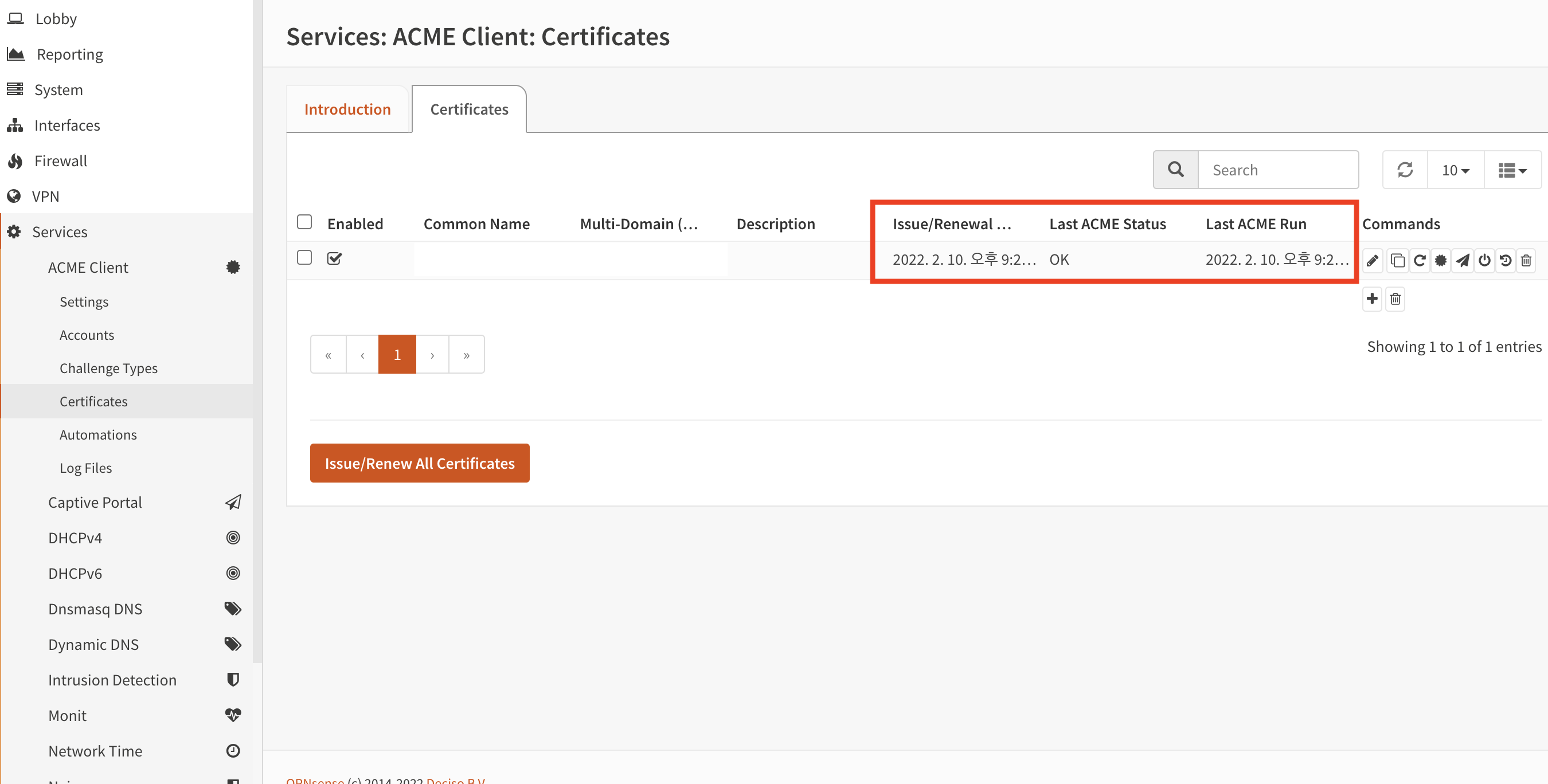Screen dimensions: 1548x784
Task: Delete the certificate using the row trash icon
Action: (x=1526, y=261)
